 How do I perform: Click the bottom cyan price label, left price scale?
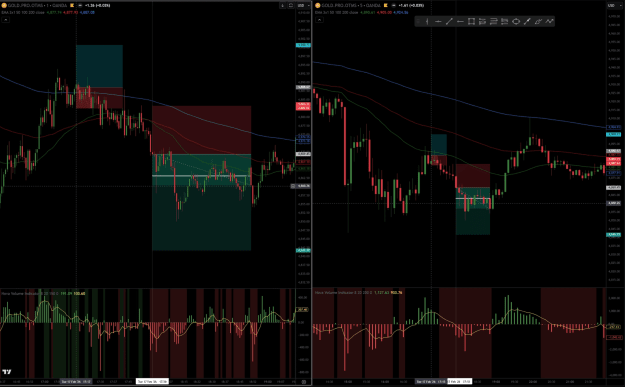tap(303, 250)
